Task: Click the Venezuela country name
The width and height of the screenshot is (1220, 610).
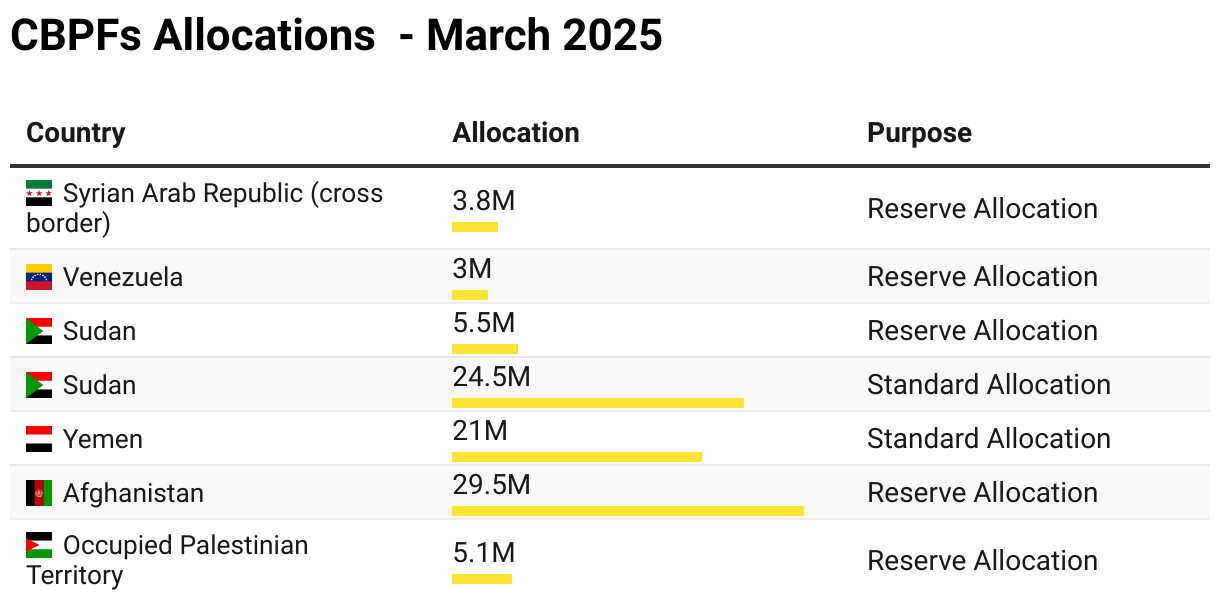Action: (x=123, y=277)
